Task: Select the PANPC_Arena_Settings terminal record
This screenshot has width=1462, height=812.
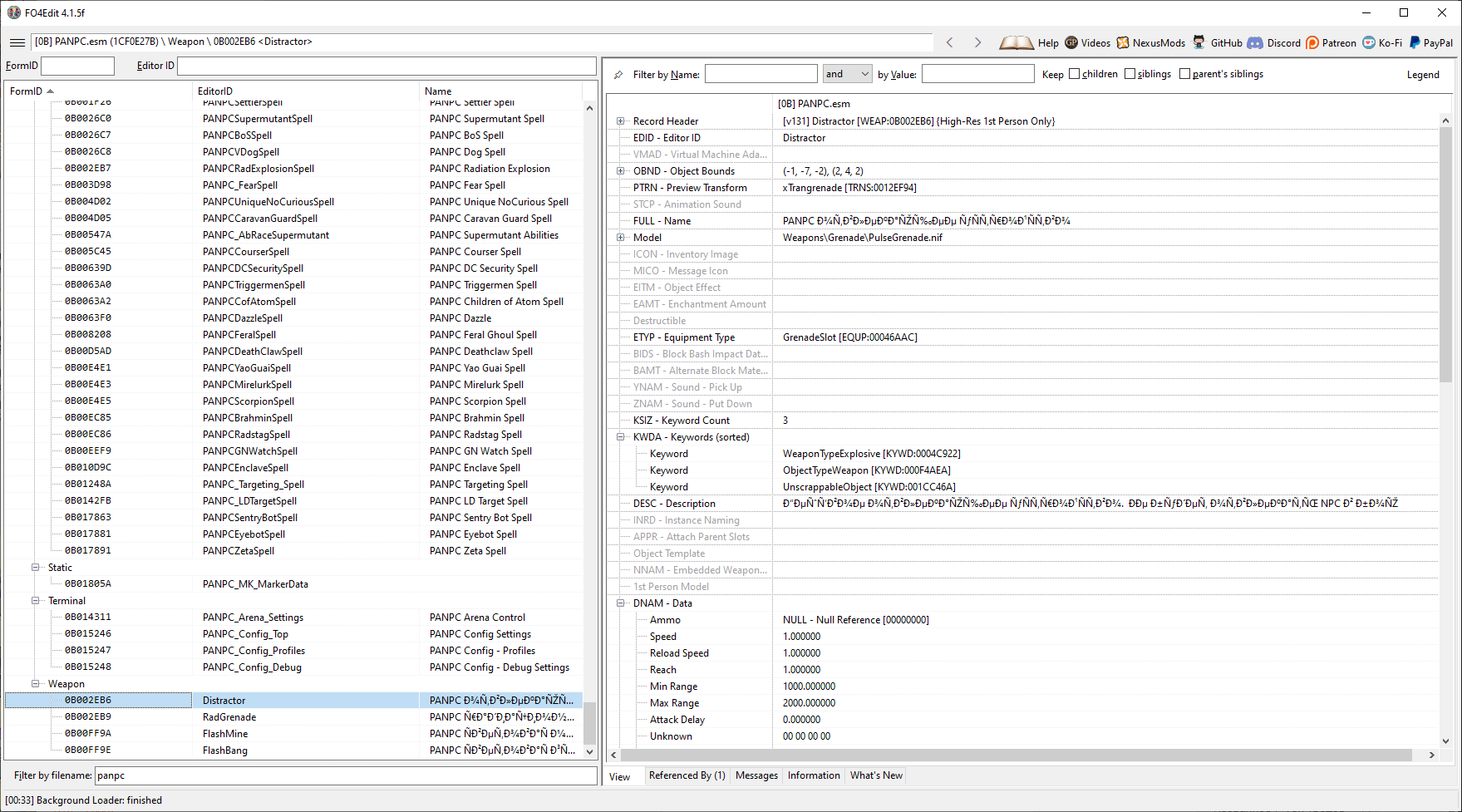Action: point(293,618)
